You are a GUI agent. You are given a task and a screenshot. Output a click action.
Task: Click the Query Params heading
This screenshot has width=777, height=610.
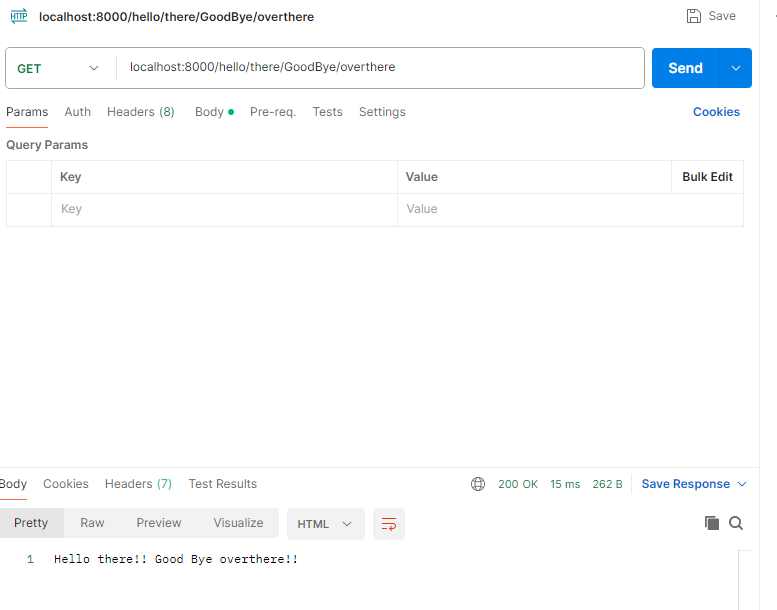coord(47,145)
